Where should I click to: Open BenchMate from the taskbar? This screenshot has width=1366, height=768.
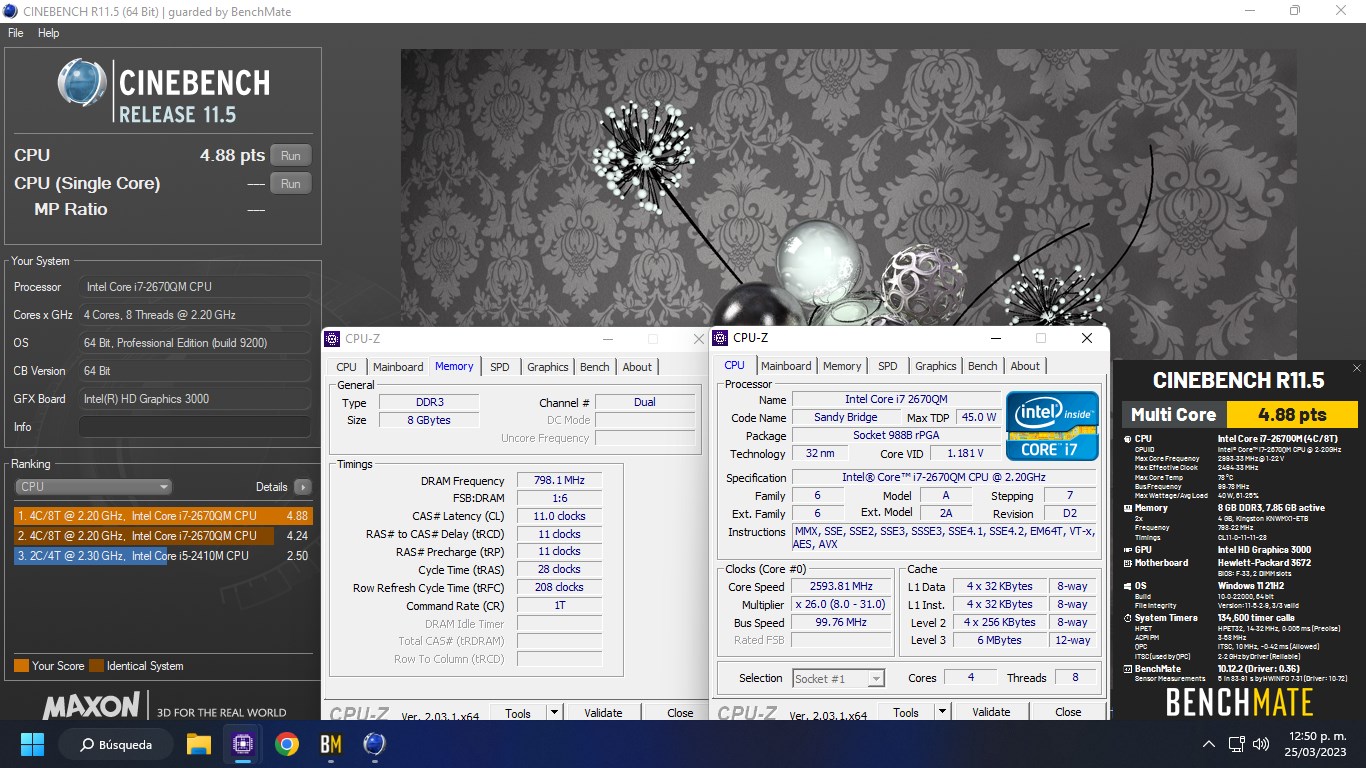tap(331, 744)
